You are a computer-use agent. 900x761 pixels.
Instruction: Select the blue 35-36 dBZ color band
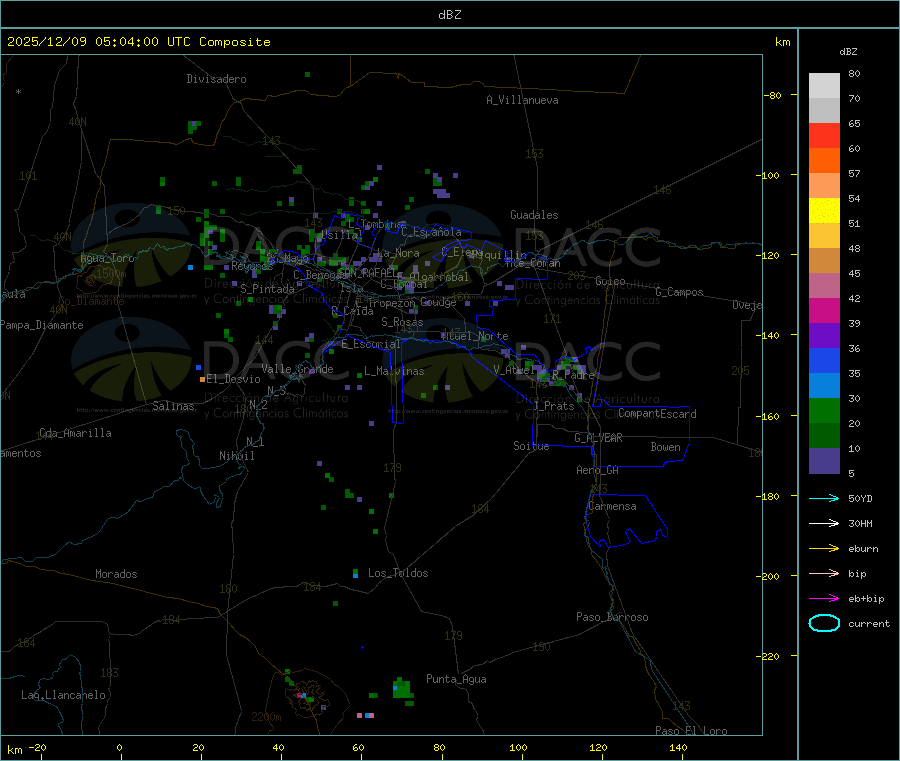pyautogui.click(x=824, y=360)
